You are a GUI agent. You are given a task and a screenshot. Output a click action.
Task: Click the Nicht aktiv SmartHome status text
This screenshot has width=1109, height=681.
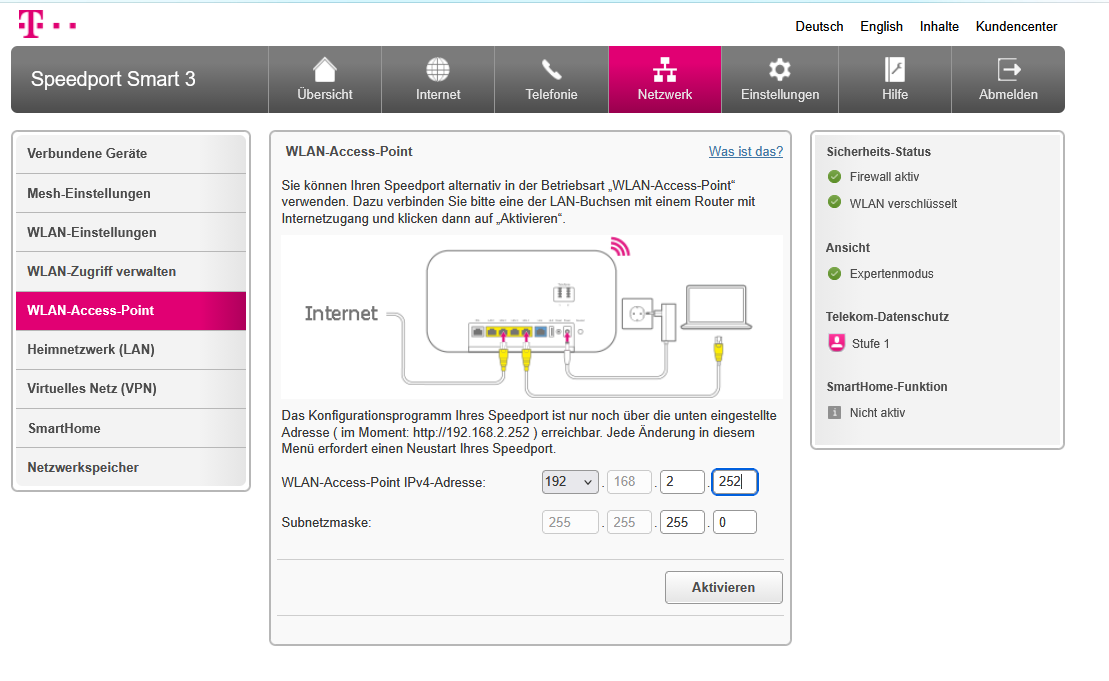click(x=877, y=412)
